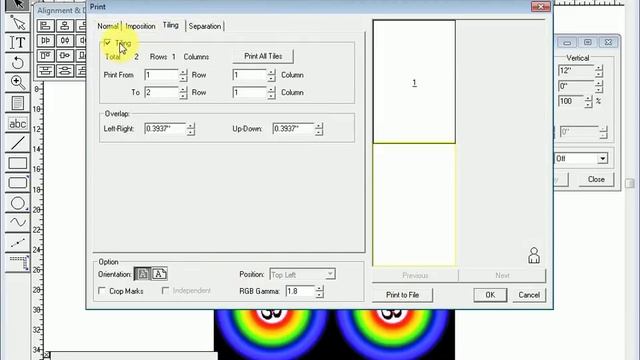The width and height of the screenshot is (640, 360).
Task: Uncheck the Tiling checkbox
Action: coord(107,42)
